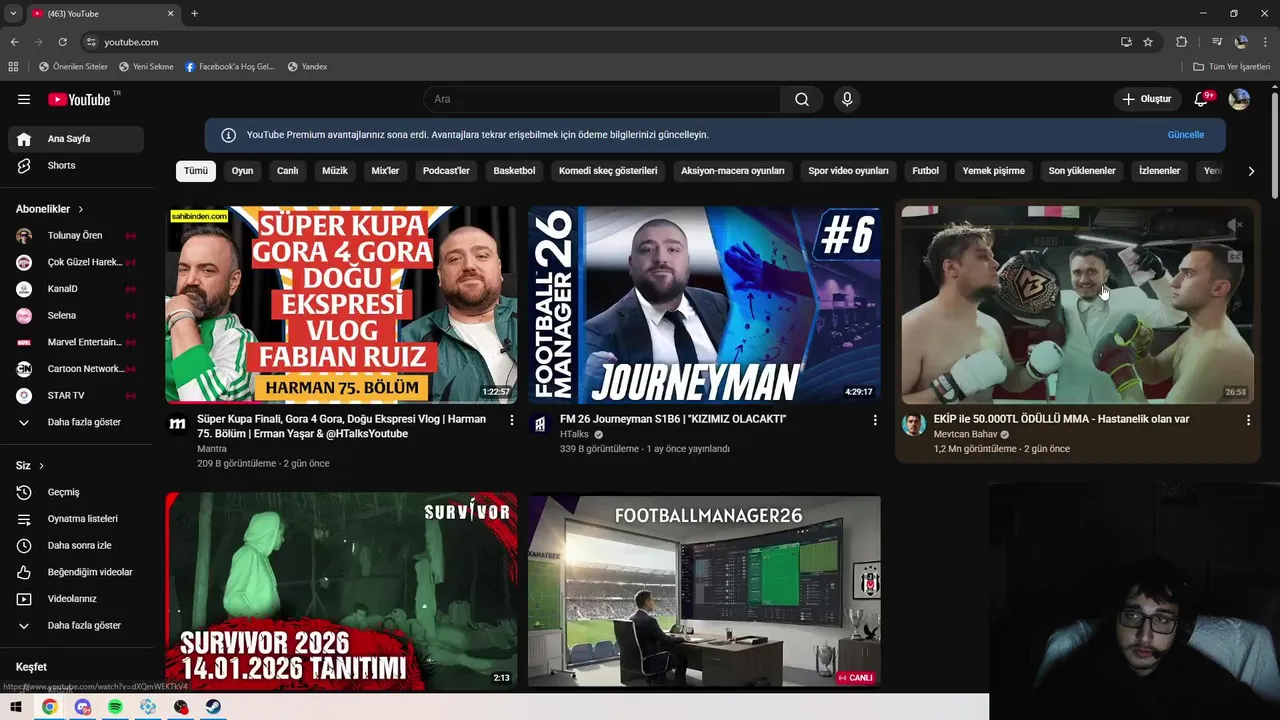Select the Futbol filter chip
Viewport: 1280px width, 720px height.
coord(926,171)
